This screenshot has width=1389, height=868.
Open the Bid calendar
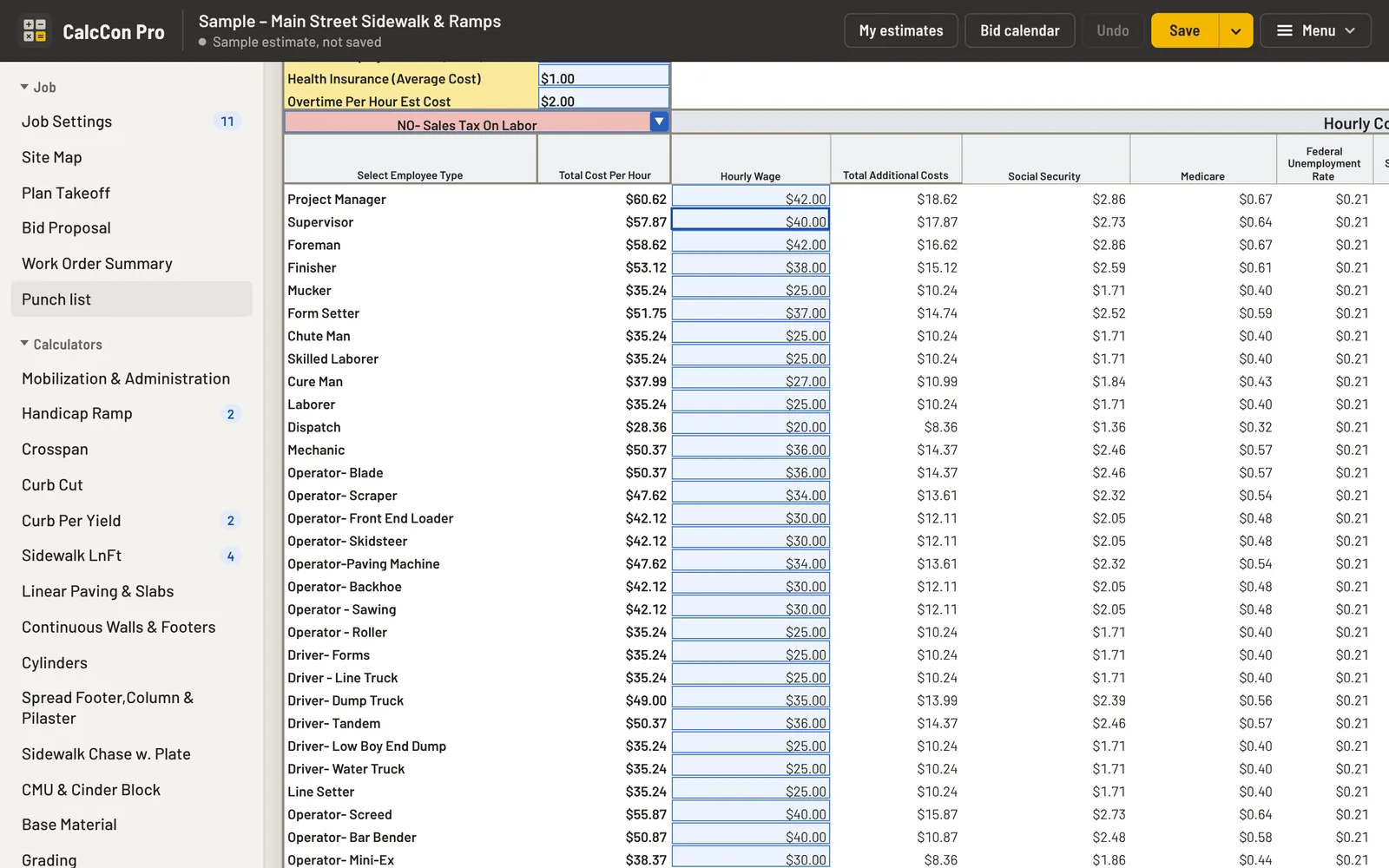coord(1019,30)
